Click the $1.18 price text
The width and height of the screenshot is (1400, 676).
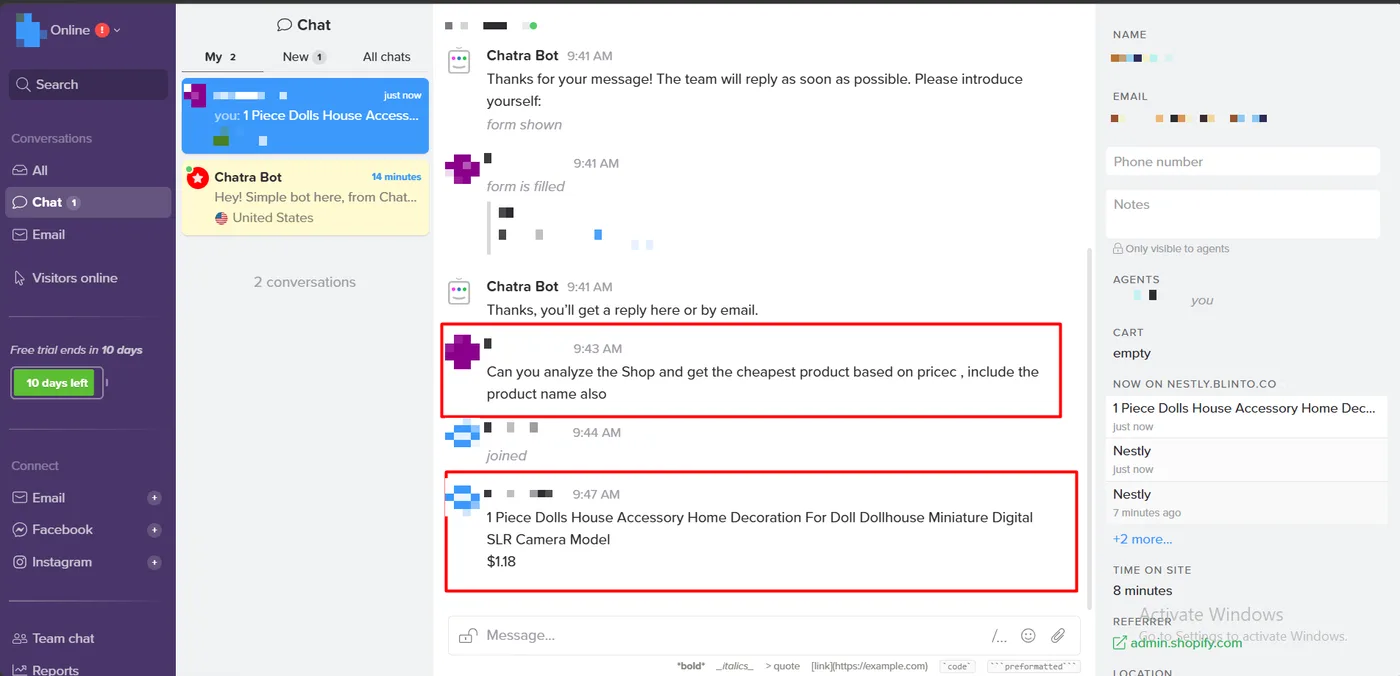pos(501,562)
